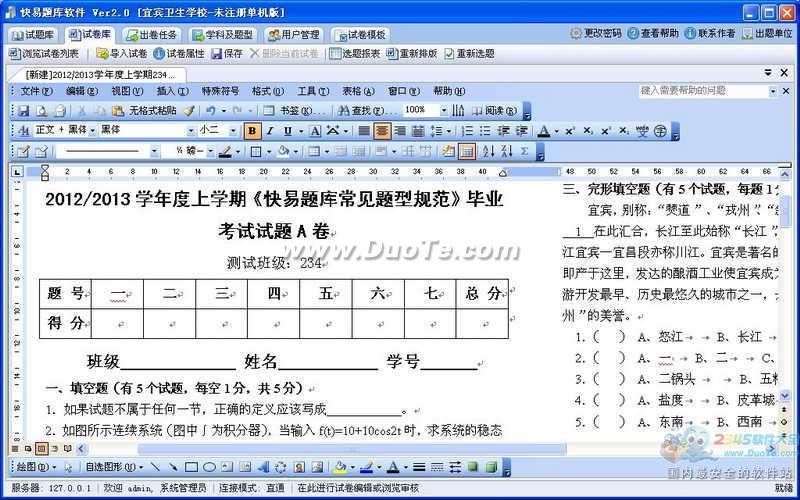The width and height of the screenshot is (800, 500).
Task: Open Print Preview from the editor toolbar
Action: [41, 111]
